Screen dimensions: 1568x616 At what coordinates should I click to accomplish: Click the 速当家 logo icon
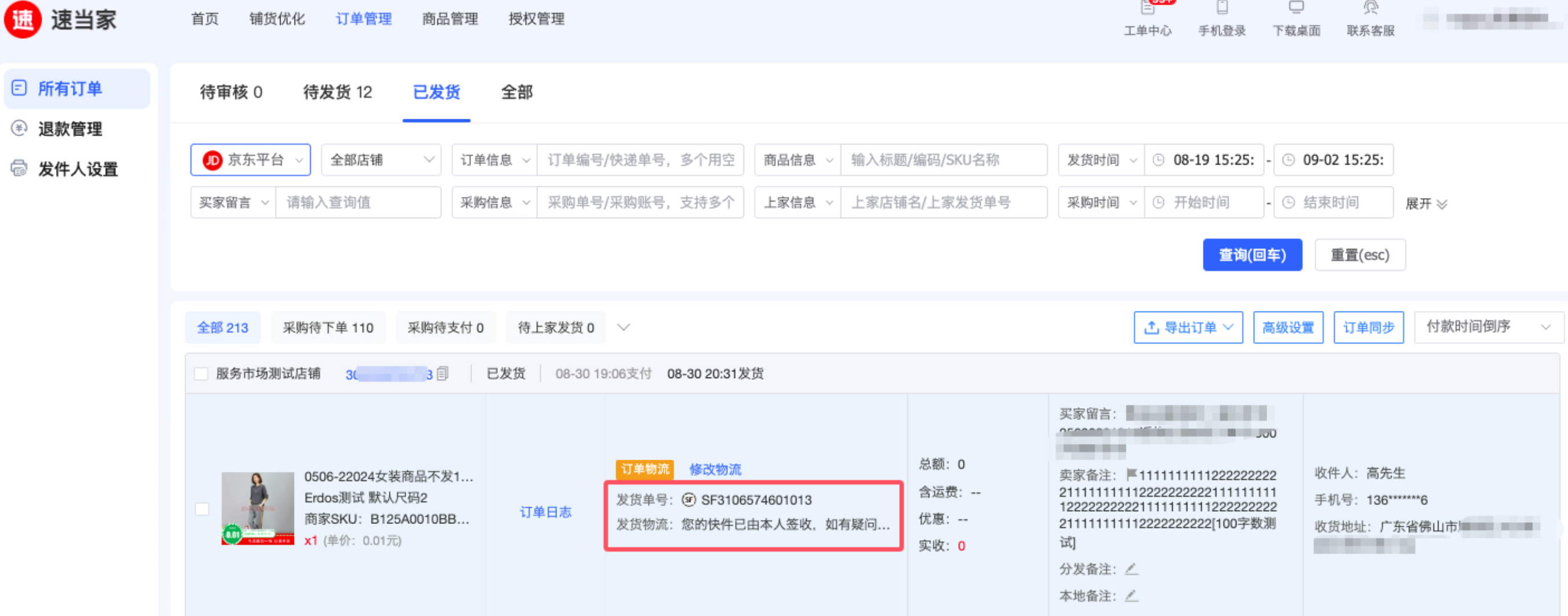click(x=23, y=20)
